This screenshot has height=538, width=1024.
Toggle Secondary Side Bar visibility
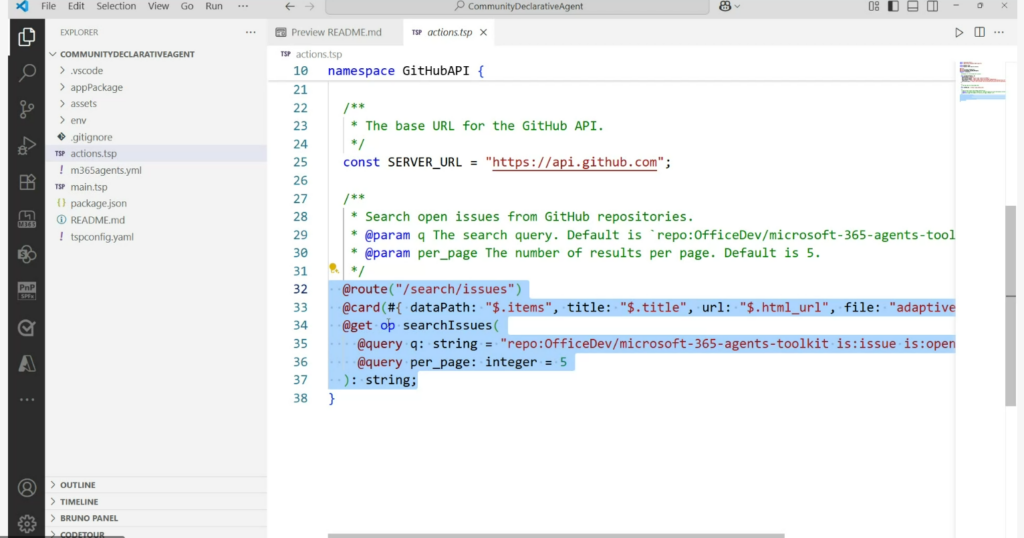click(x=933, y=7)
